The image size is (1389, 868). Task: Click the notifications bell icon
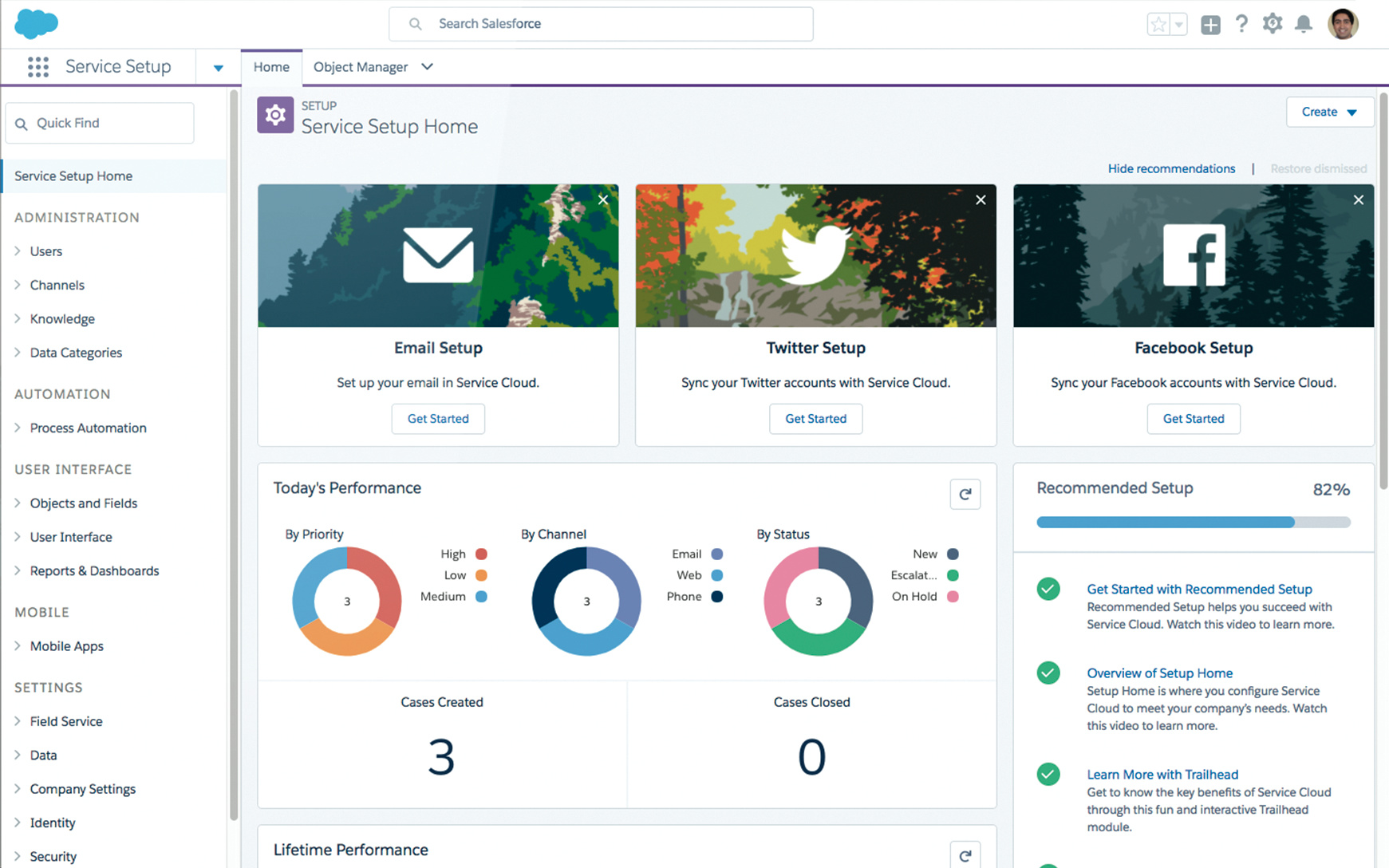[x=1303, y=24]
